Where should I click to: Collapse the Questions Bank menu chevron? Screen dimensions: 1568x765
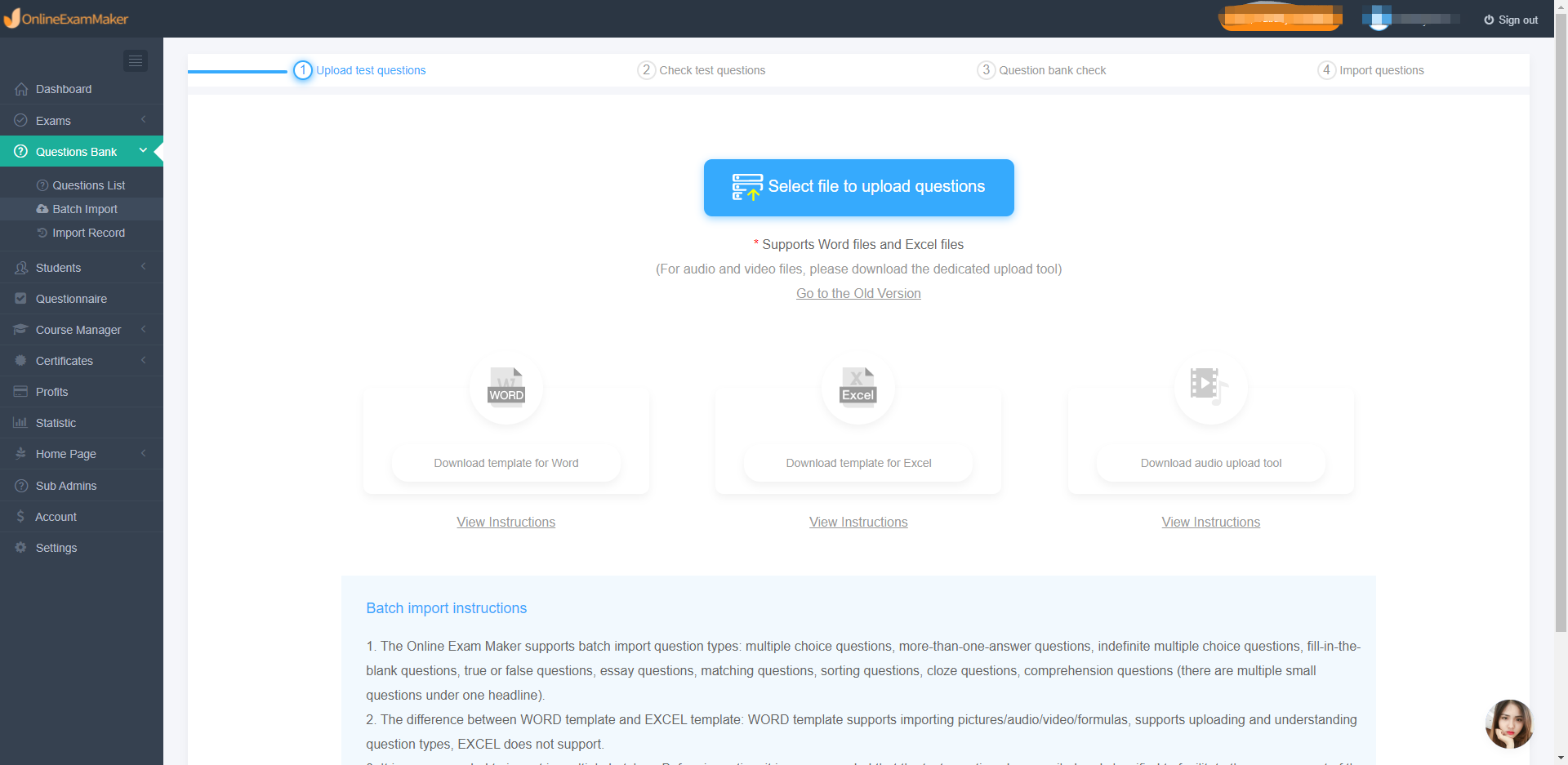(x=144, y=150)
